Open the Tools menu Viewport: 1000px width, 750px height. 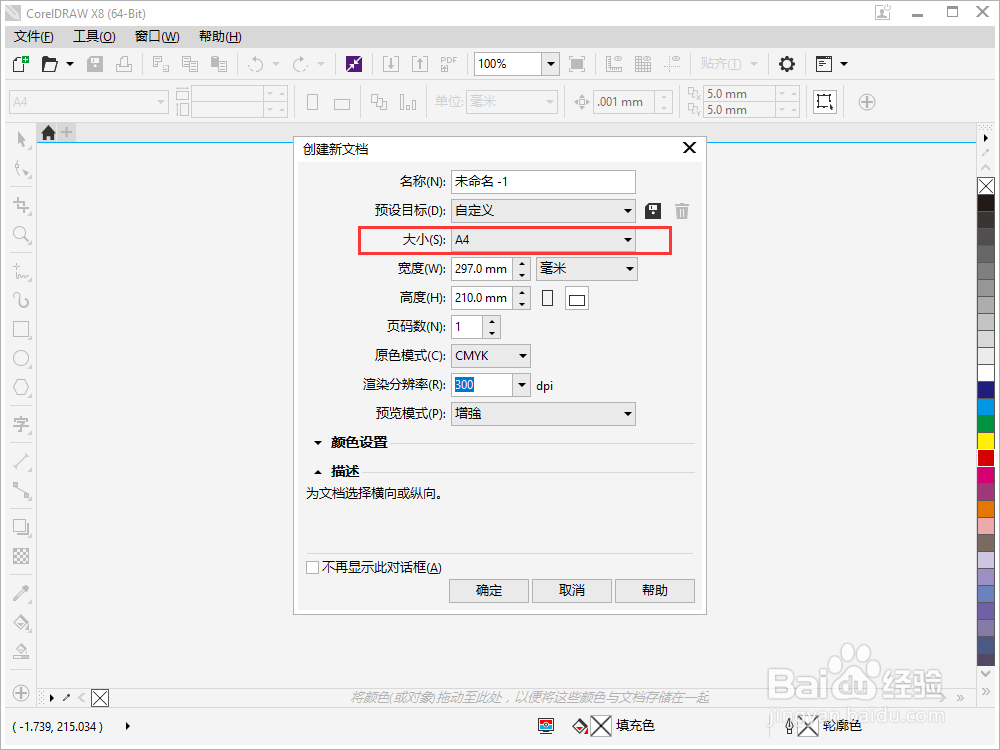(94, 36)
